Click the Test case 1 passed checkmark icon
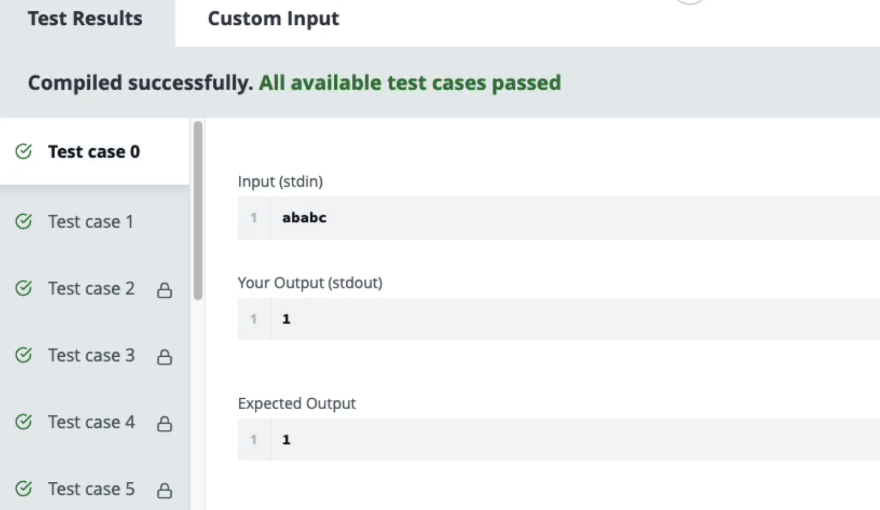 tap(24, 222)
